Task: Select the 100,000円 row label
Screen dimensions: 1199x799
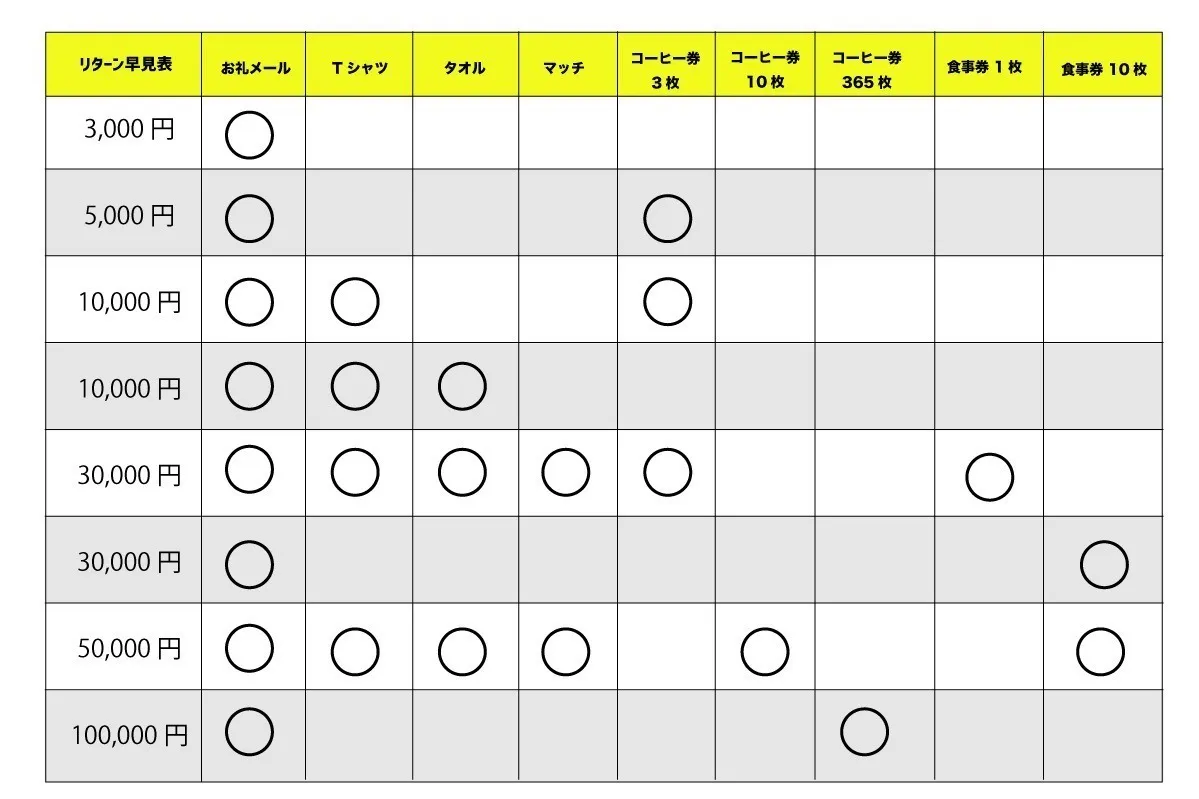Action: (x=129, y=737)
